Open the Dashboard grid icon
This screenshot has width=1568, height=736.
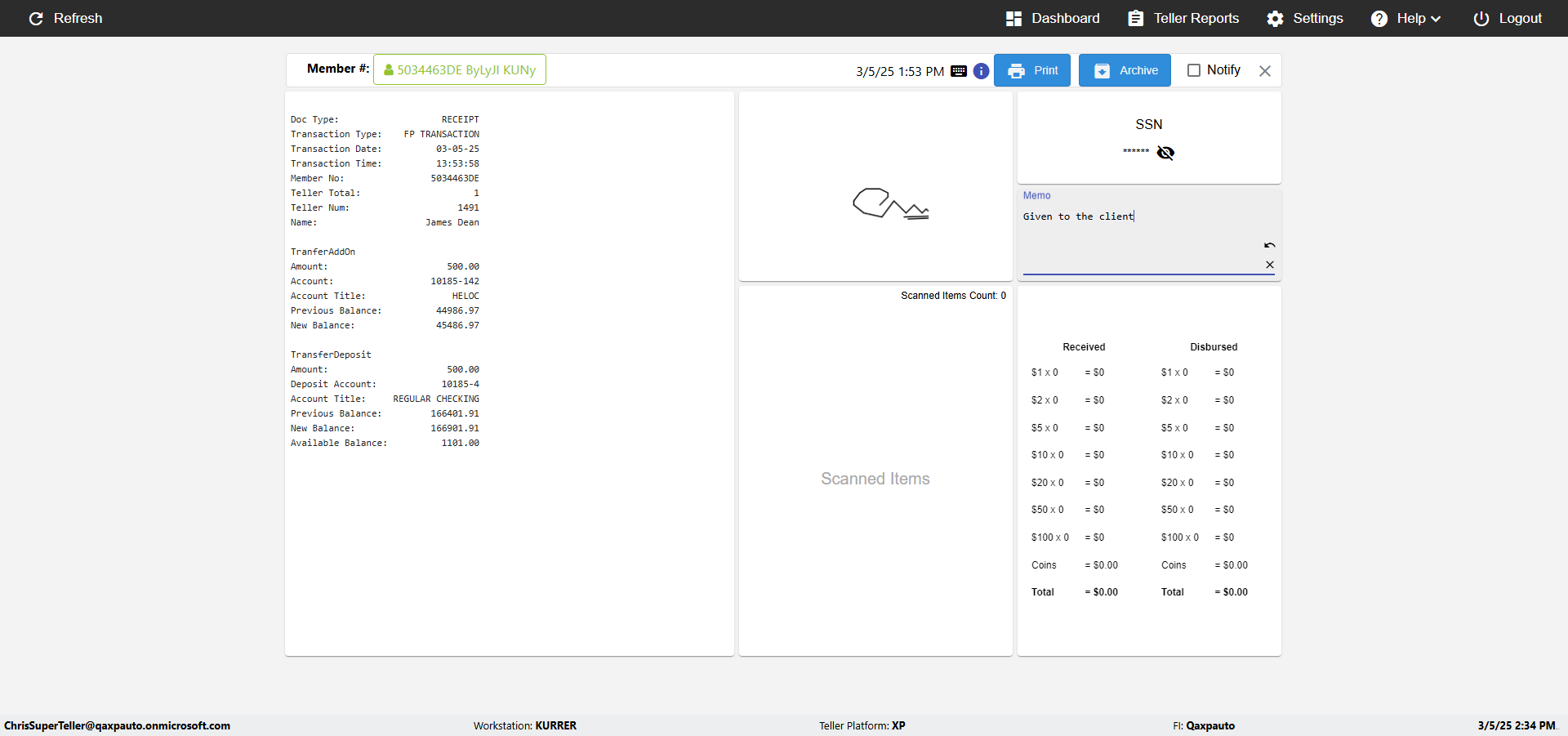click(x=1013, y=18)
